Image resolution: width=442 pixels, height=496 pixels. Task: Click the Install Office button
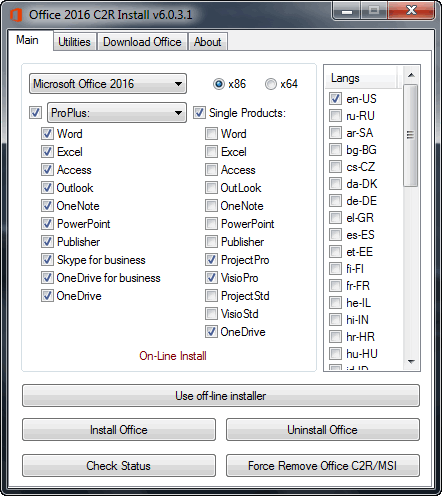[x=119, y=430]
